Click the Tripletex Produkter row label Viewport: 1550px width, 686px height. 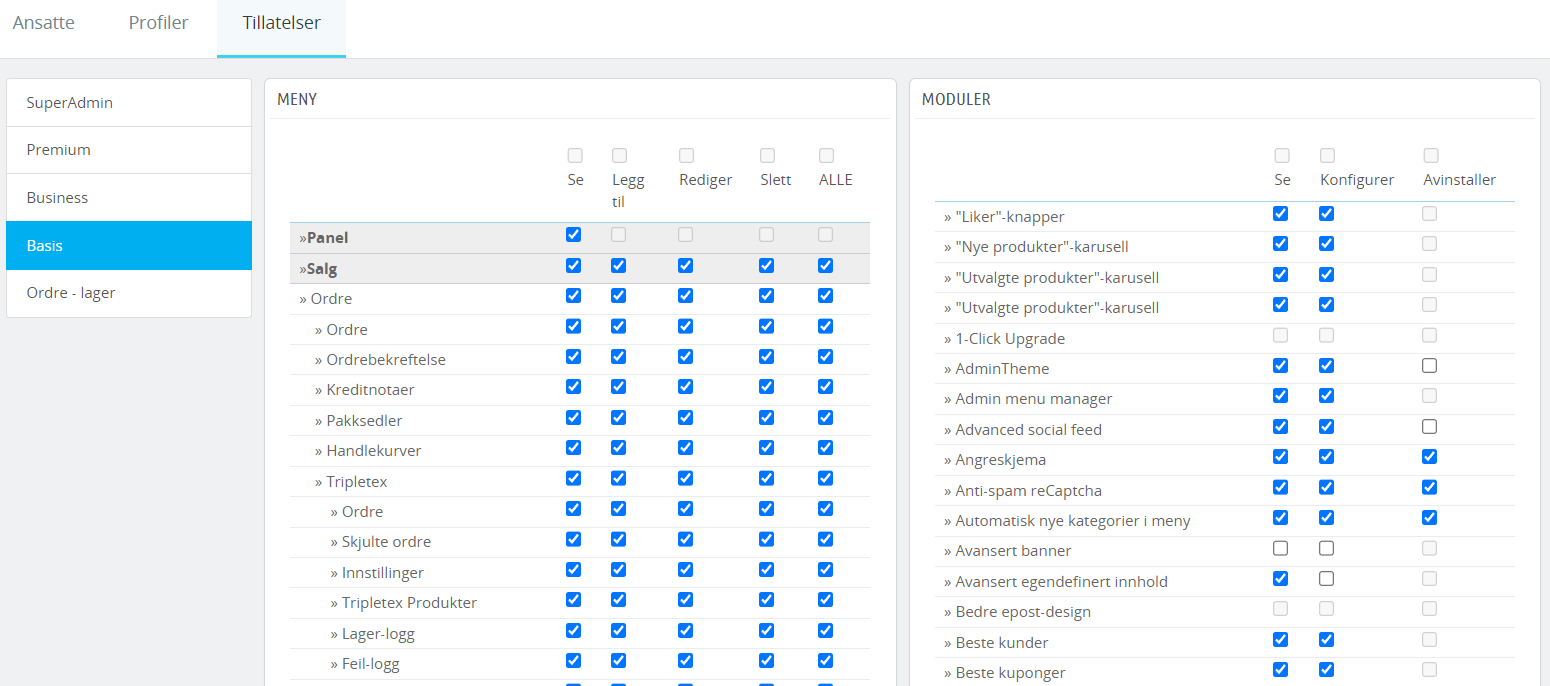[x=404, y=603]
